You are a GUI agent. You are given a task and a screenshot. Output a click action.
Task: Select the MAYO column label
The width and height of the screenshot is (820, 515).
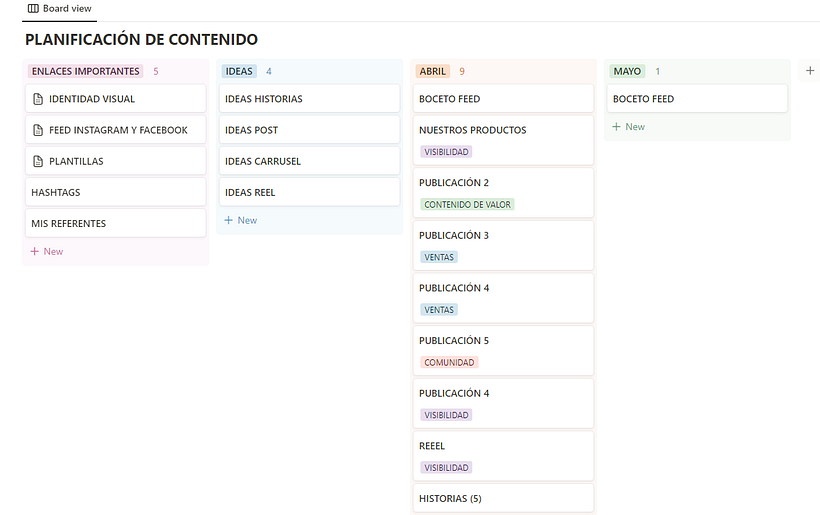[627, 71]
